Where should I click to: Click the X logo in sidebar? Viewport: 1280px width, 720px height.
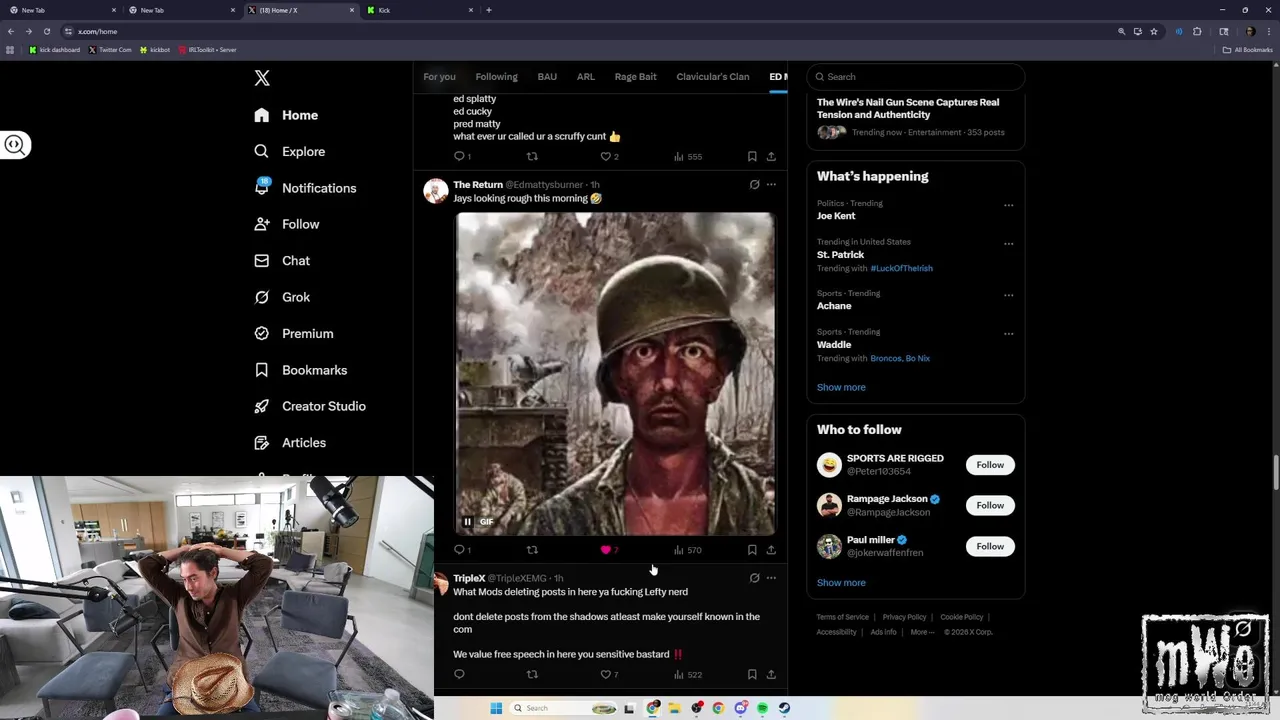(262, 78)
